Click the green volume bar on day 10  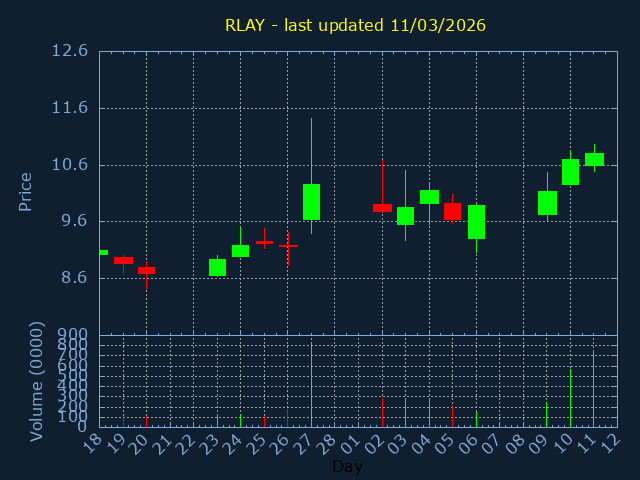click(x=570, y=398)
